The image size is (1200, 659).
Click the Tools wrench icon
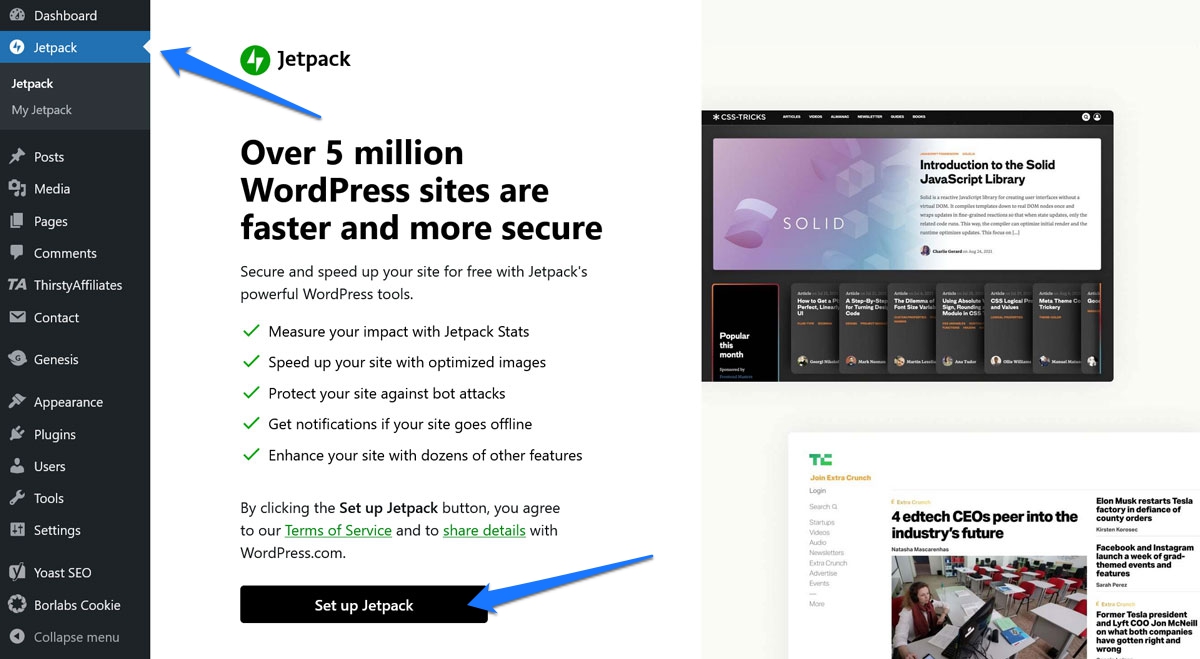[16, 498]
